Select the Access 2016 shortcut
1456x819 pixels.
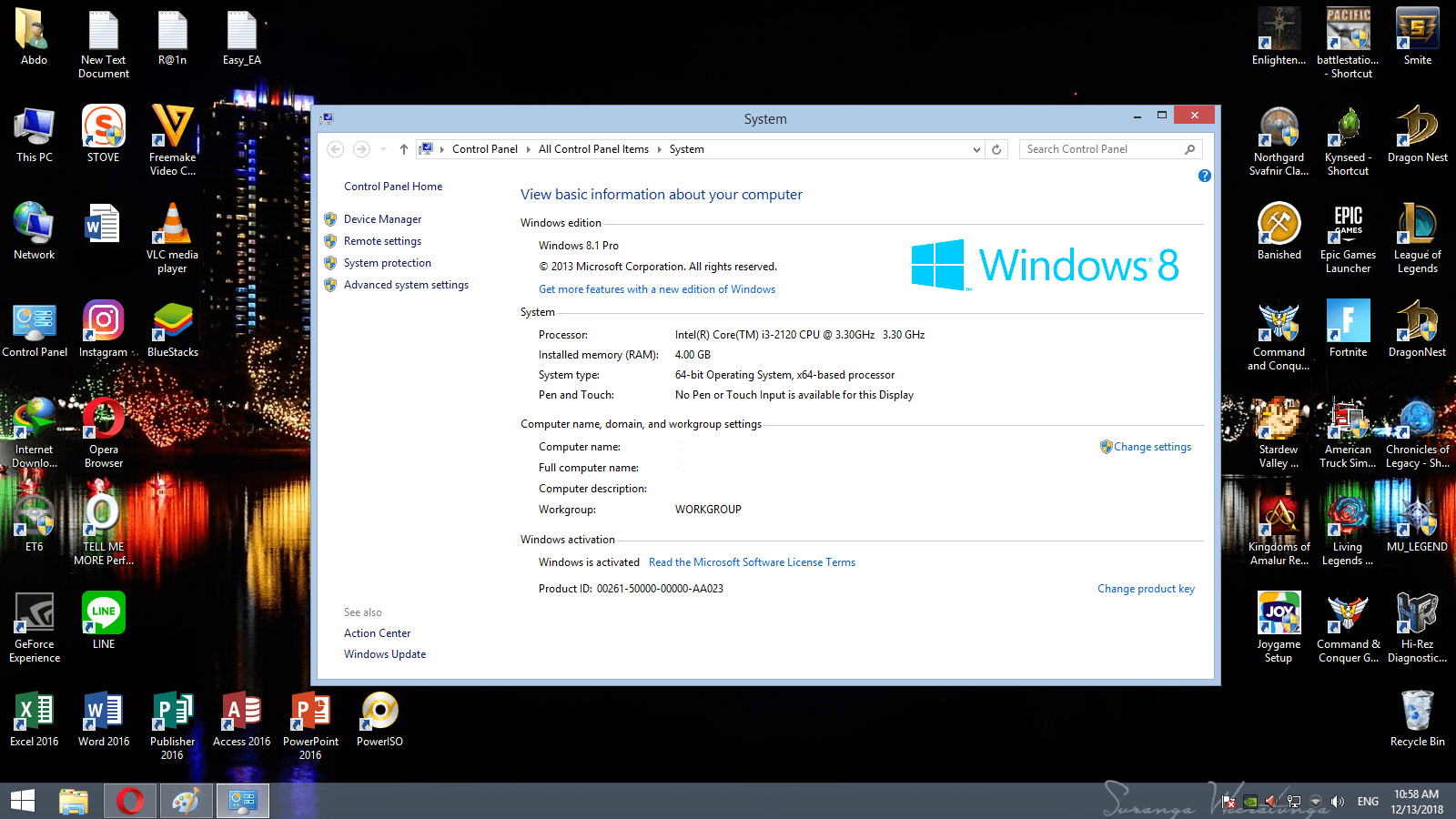pyautogui.click(x=242, y=719)
